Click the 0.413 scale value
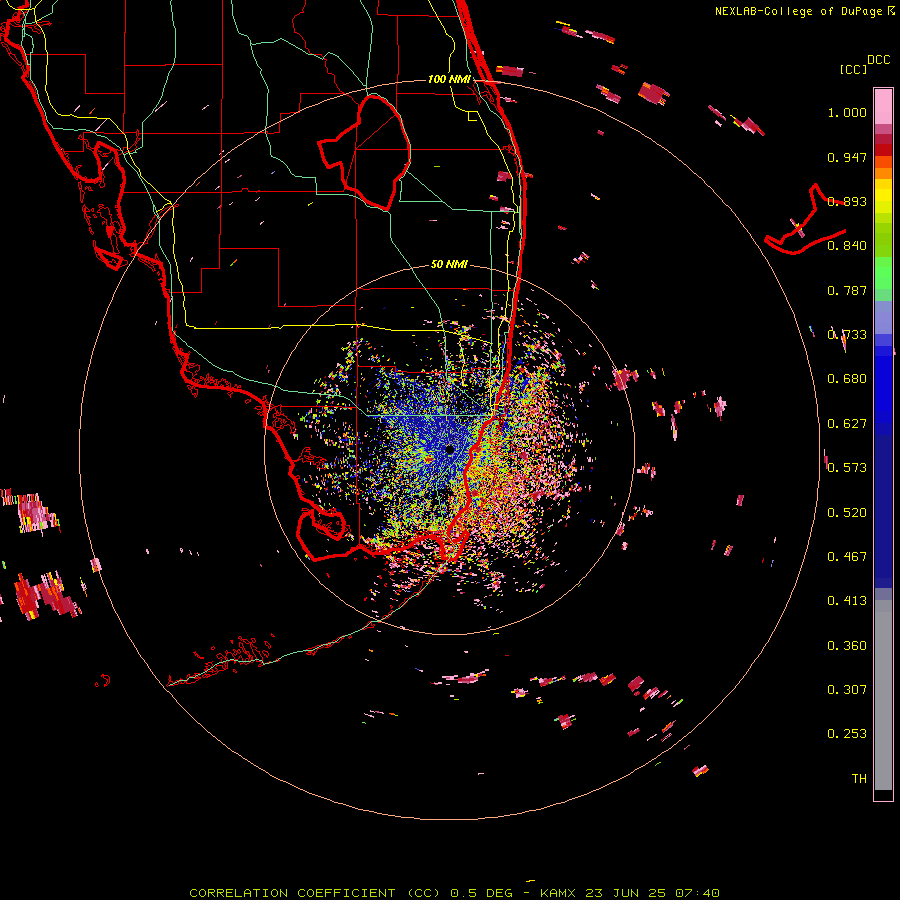The width and height of the screenshot is (900, 900). click(x=847, y=601)
